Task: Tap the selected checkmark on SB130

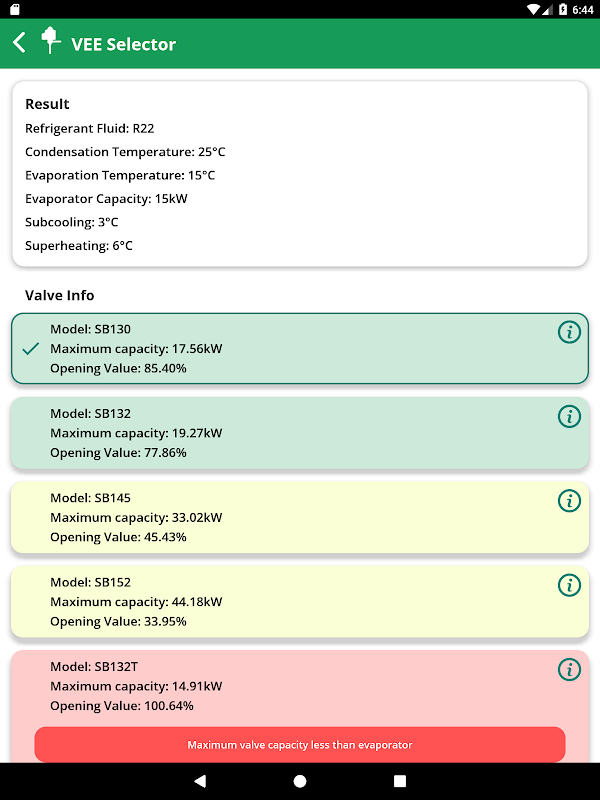Action: [x=31, y=348]
